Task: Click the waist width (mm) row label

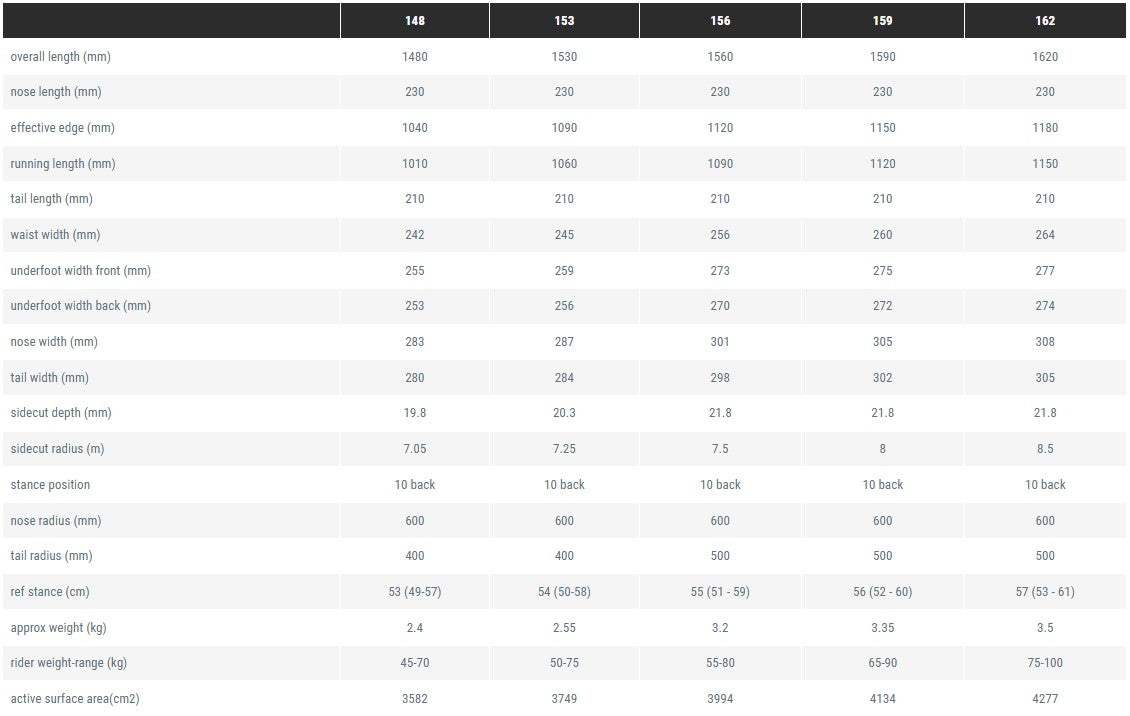Action: (55, 234)
